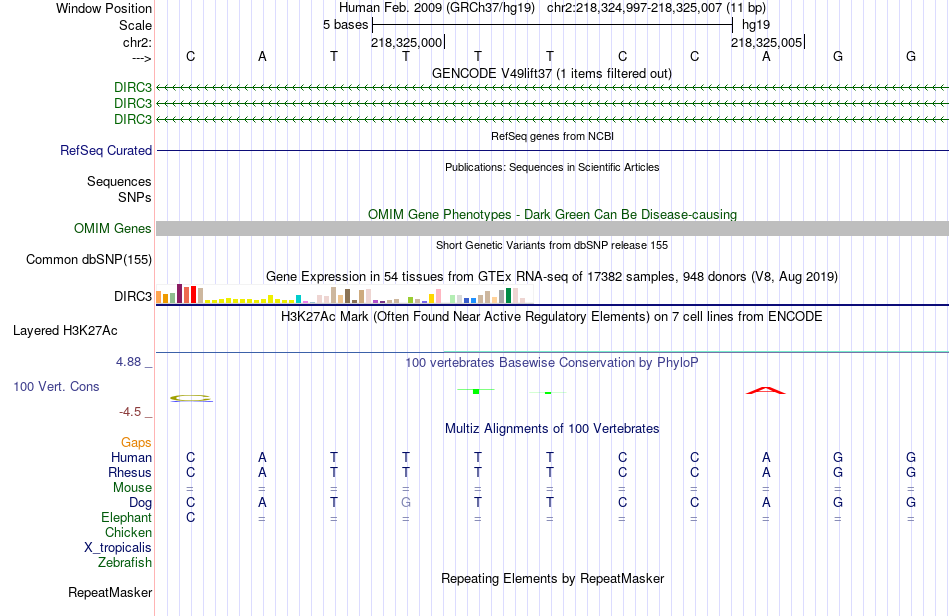Click the Publications: Sequences in Scientific Articles title
This screenshot has height=616, width=950.
coord(552,167)
